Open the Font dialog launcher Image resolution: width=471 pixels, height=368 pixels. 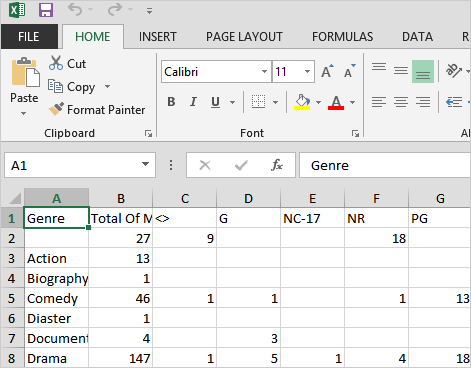coord(355,134)
